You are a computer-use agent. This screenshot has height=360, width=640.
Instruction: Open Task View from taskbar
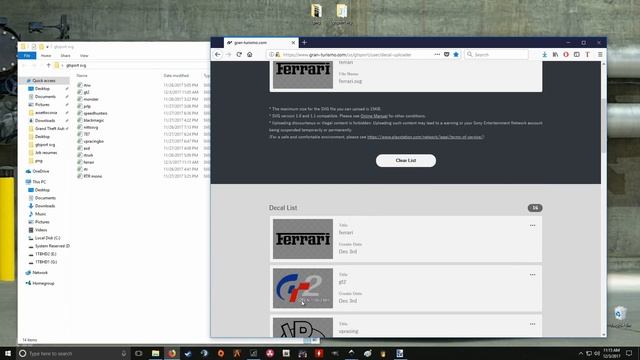pyautogui.click(x=138, y=353)
